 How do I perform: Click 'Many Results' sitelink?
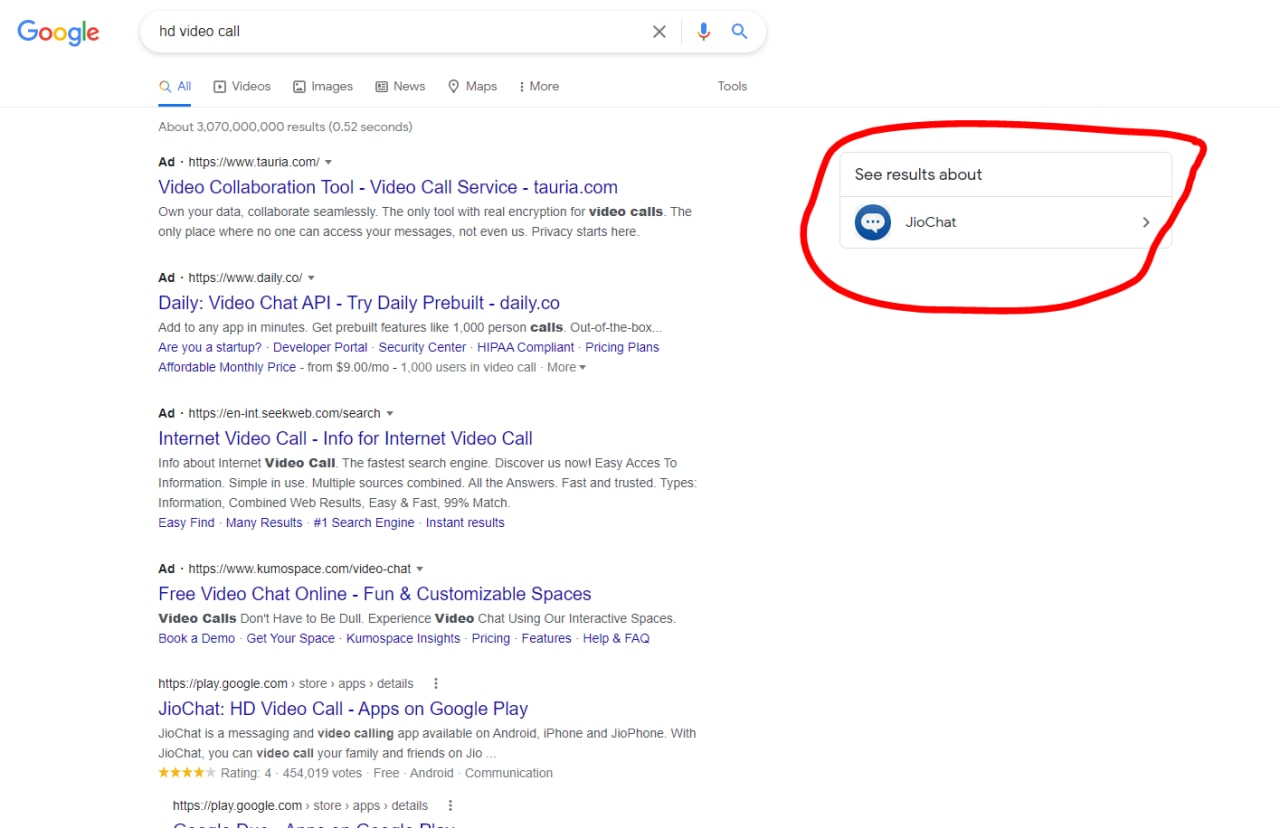pos(264,523)
